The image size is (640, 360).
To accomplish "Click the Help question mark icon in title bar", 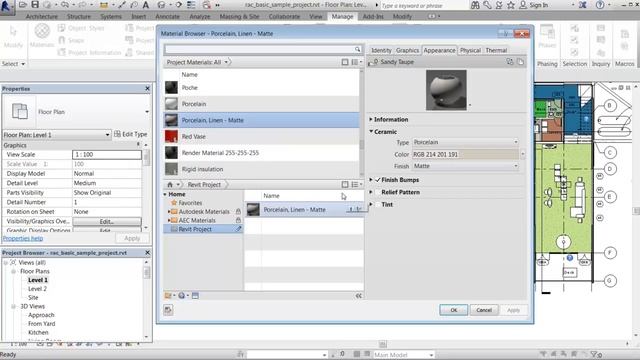I will point(600,5).
